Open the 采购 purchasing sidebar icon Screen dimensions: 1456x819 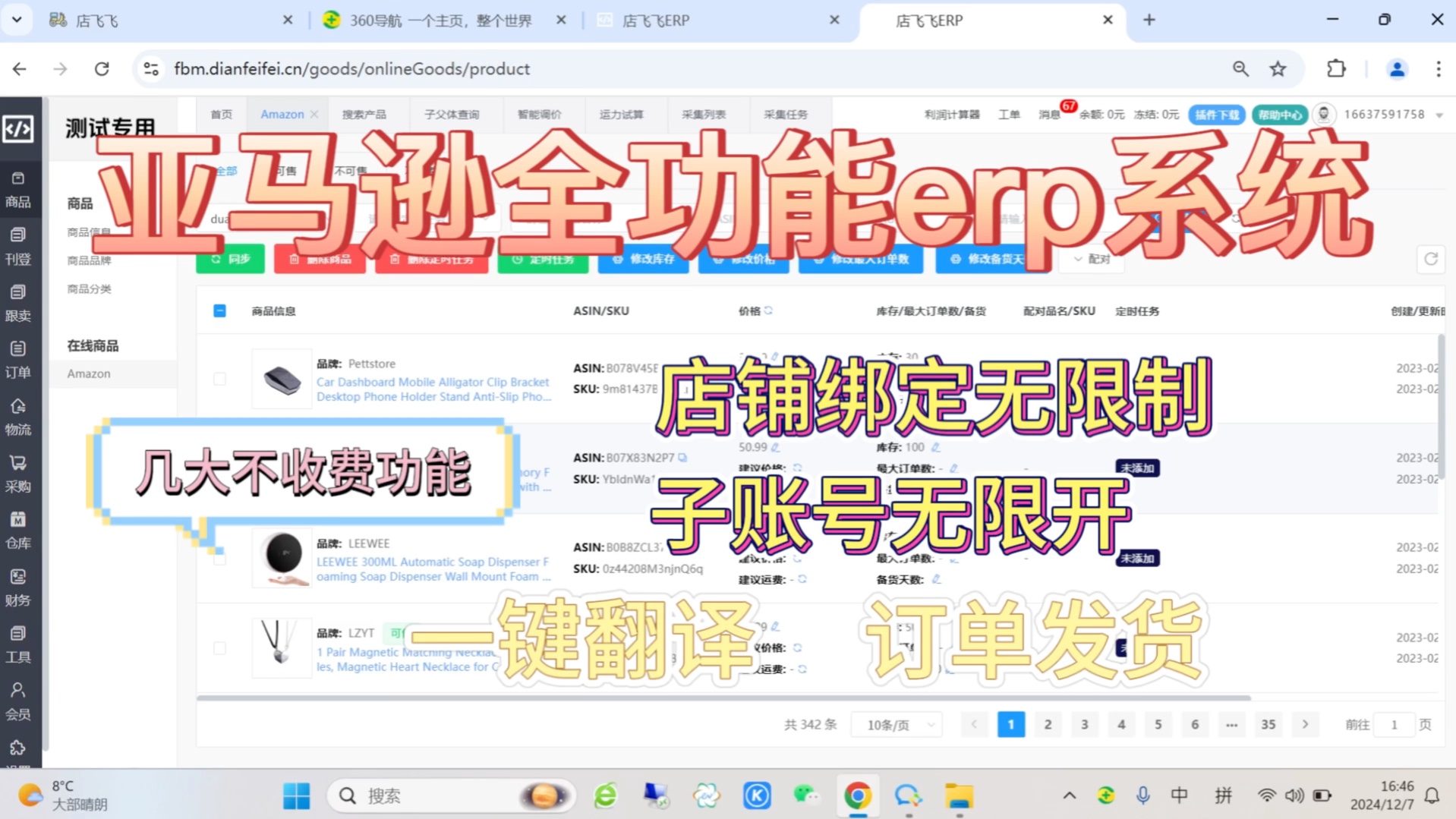17,474
